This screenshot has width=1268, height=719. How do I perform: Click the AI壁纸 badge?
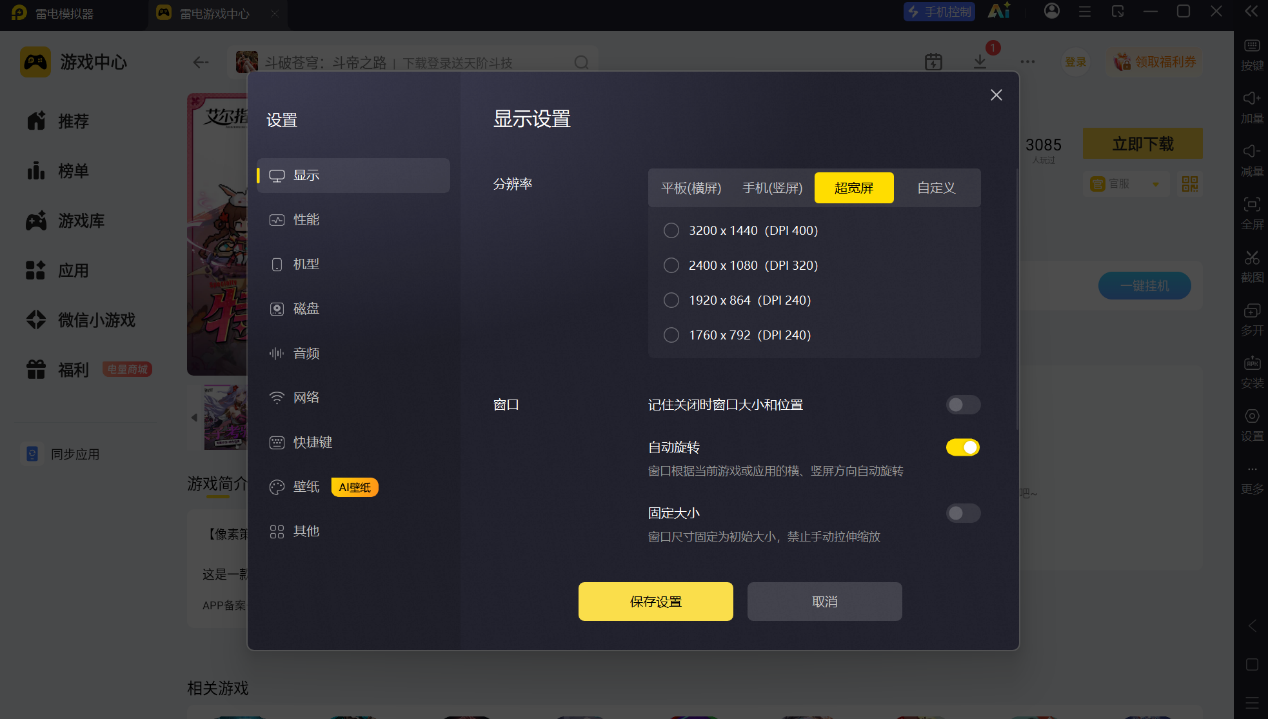click(355, 487)
